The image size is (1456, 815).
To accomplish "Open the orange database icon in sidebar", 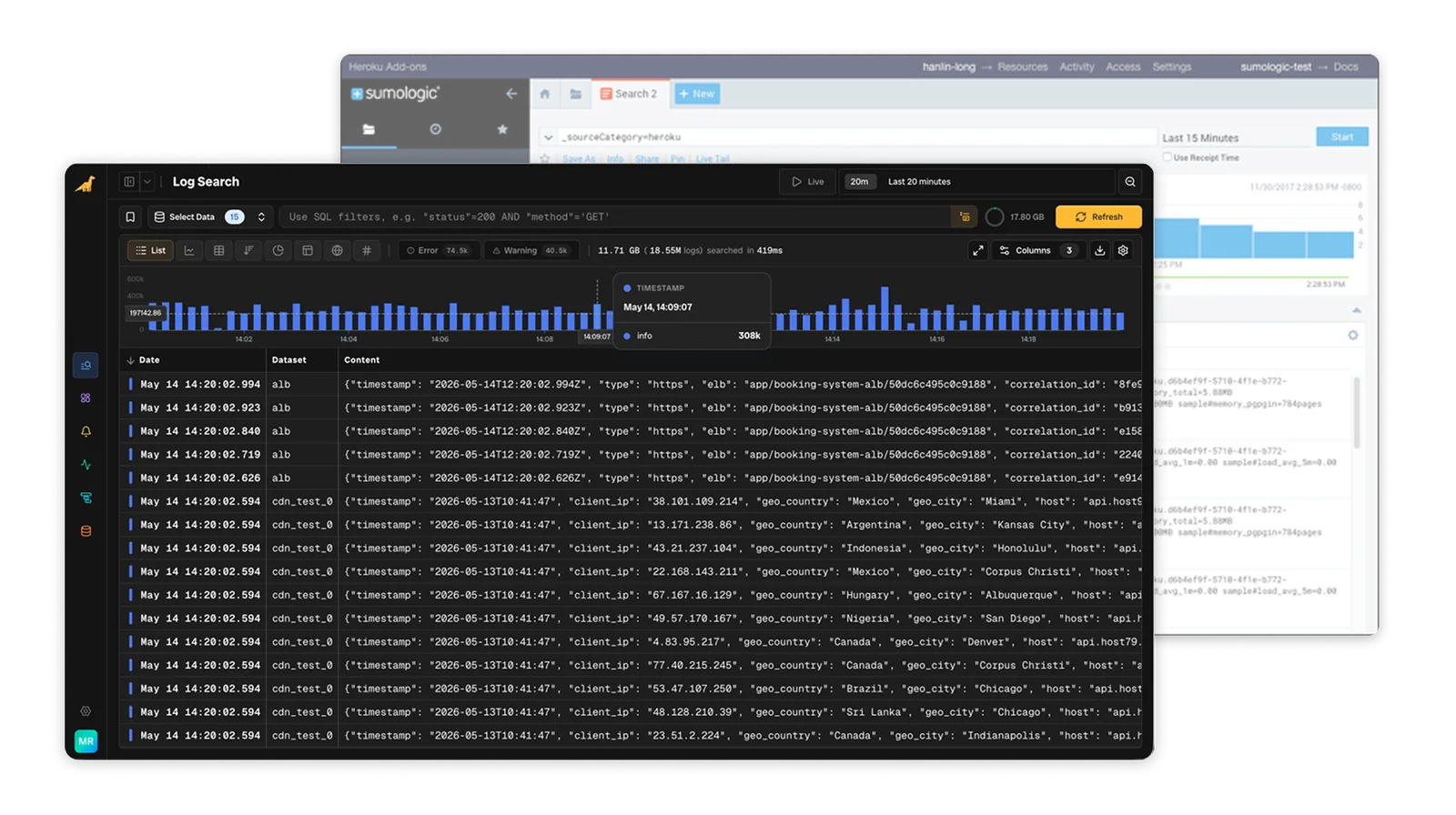I will point(86,531).
